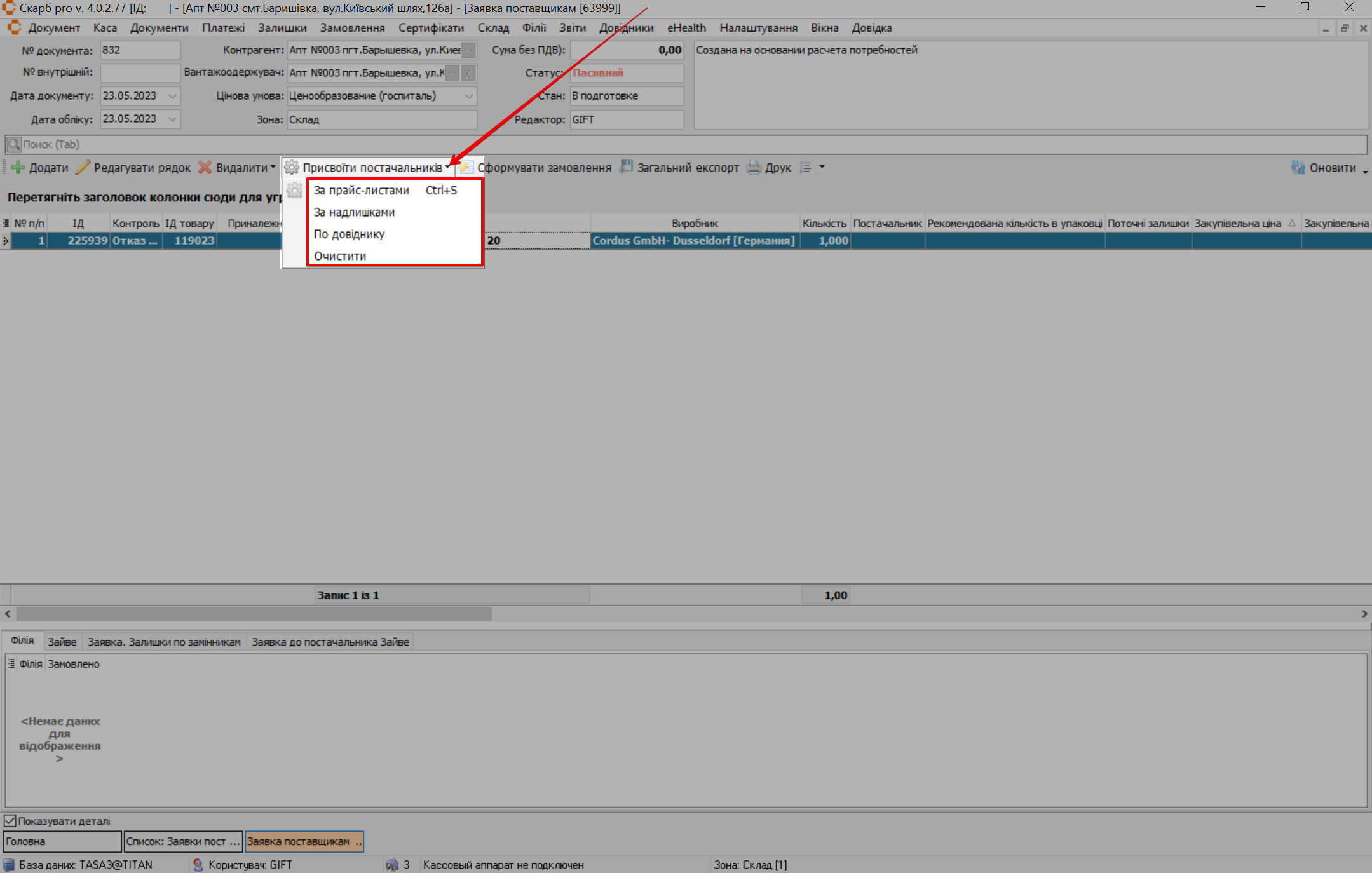Open the Дата обліку date dropdown
Screen dimensions: 1372x873
172,119
